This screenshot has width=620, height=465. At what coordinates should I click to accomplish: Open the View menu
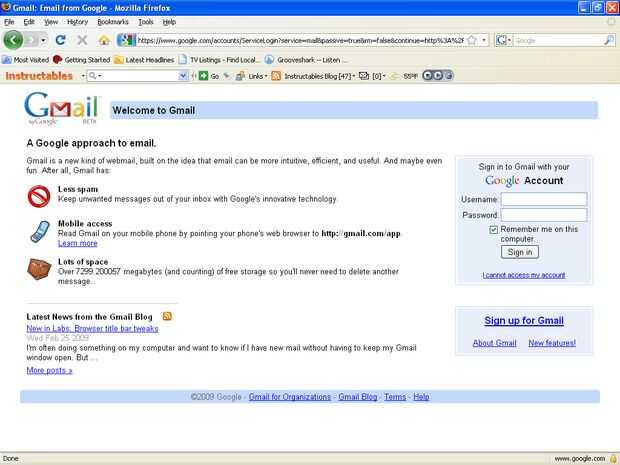(51, 22)
